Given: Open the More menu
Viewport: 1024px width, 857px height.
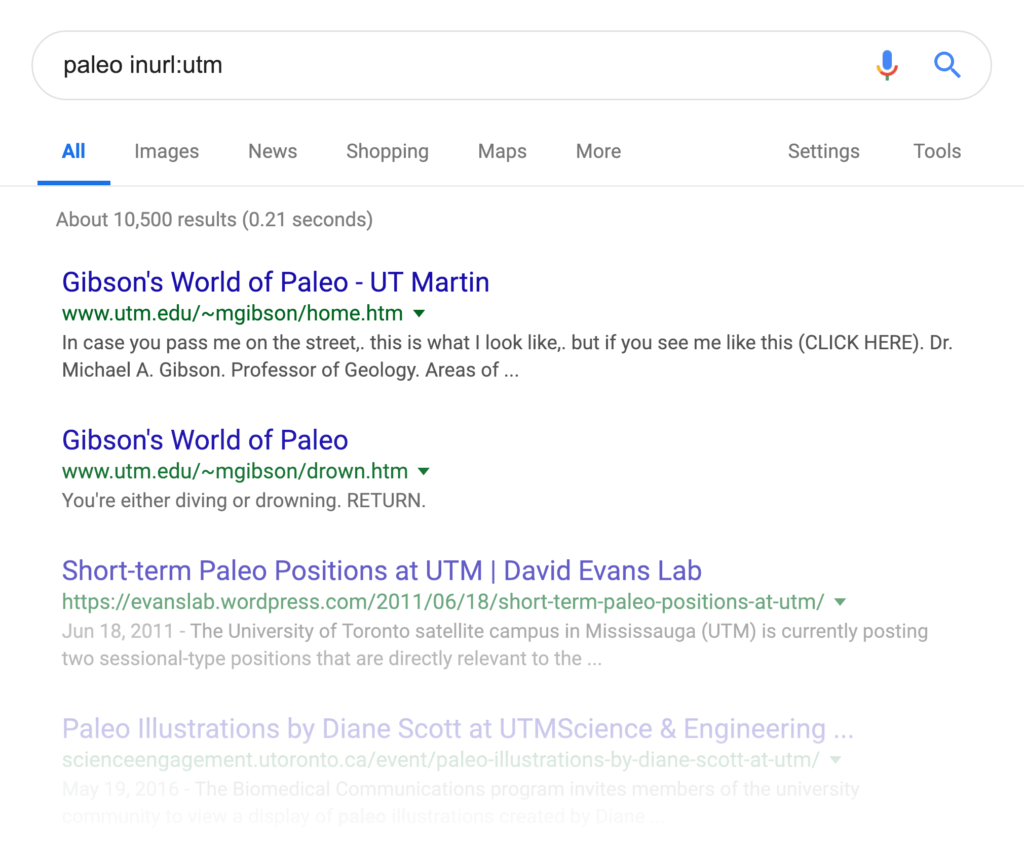Looking at the screenshot, I should 597,151.
